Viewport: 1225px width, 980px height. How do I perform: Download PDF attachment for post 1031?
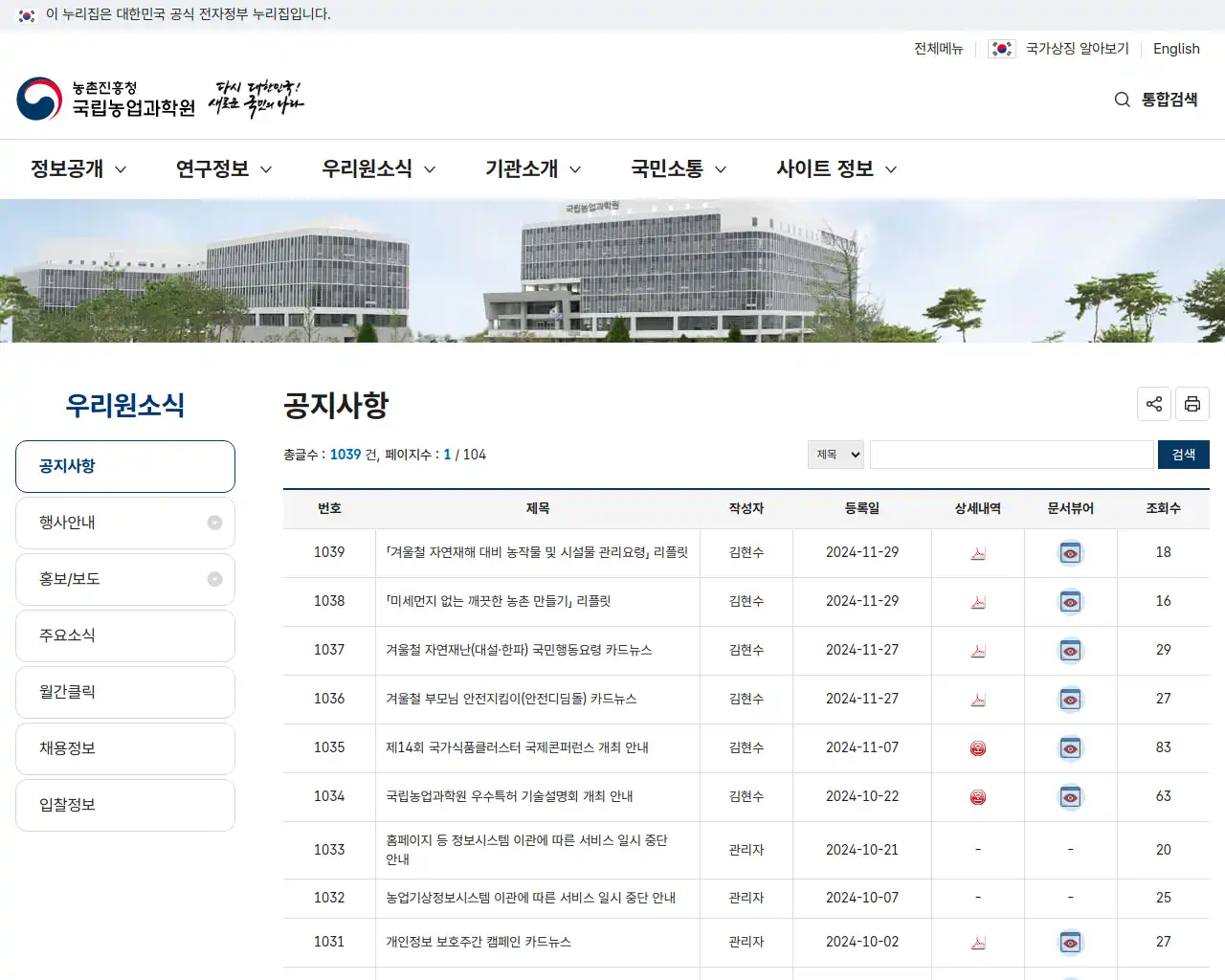[978, 943]
